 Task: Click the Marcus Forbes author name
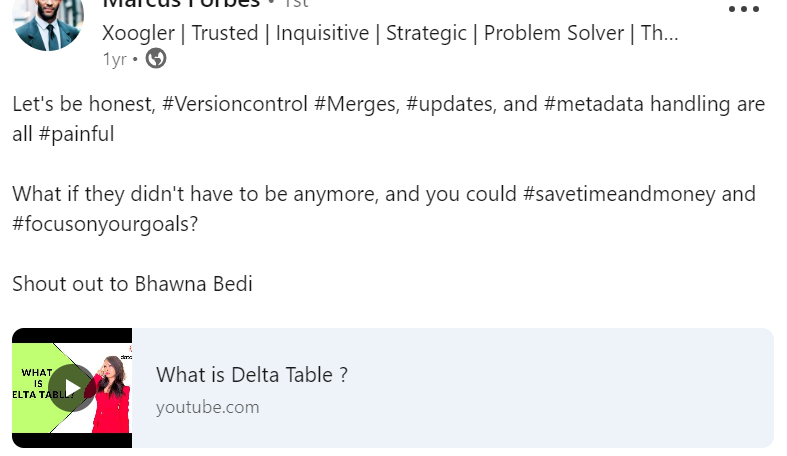click(x=180, y=4)
